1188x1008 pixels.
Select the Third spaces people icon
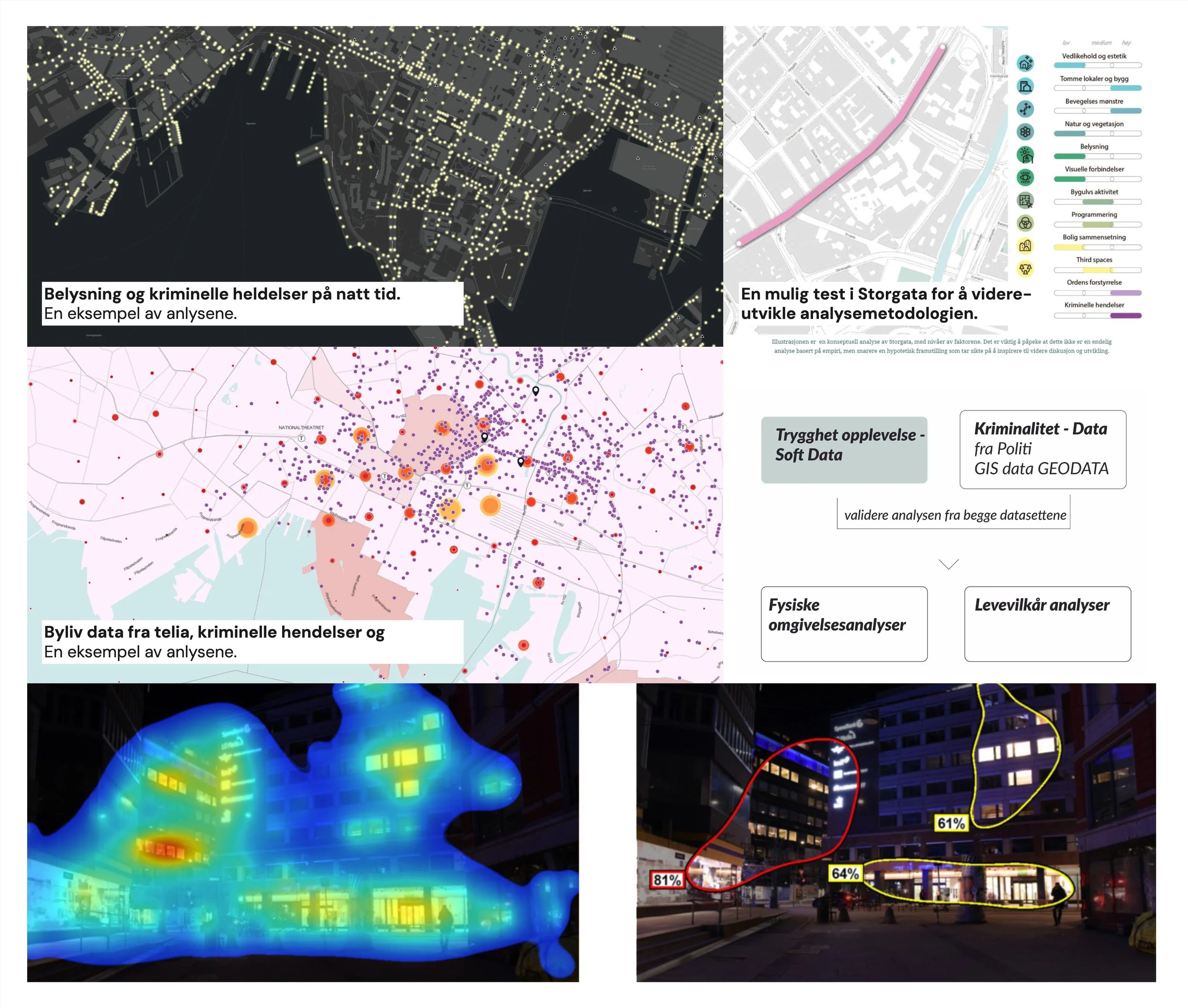pos(1025,268)
